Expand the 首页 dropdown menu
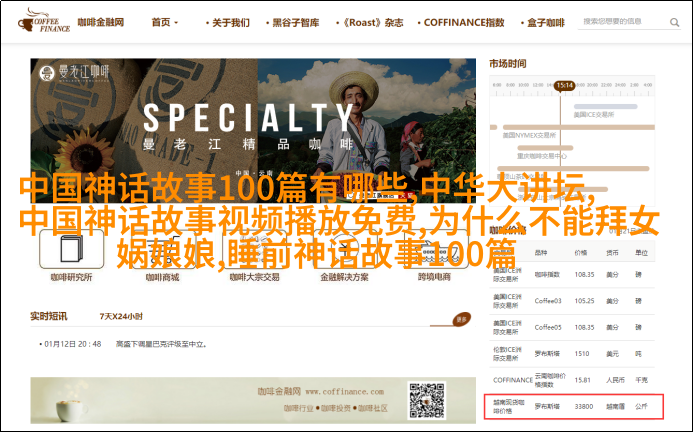Image resolution: width=694 pixels, height=433 pixels. (164, 22)
